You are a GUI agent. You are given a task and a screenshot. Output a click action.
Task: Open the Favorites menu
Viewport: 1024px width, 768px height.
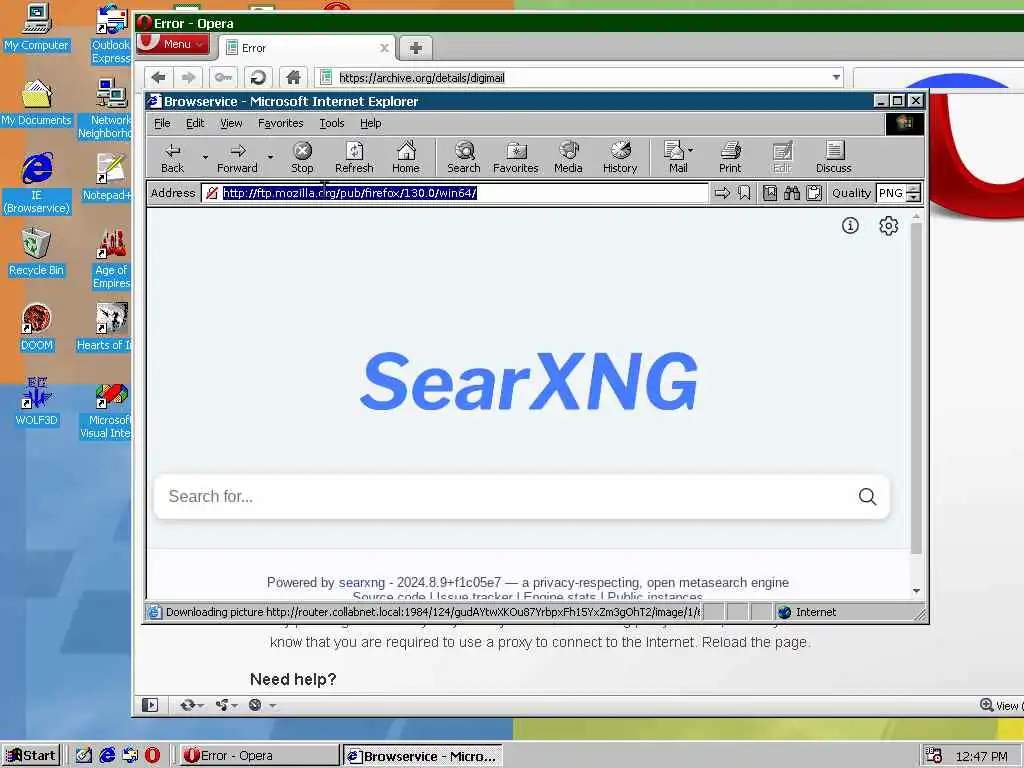(x=281, y=123)
